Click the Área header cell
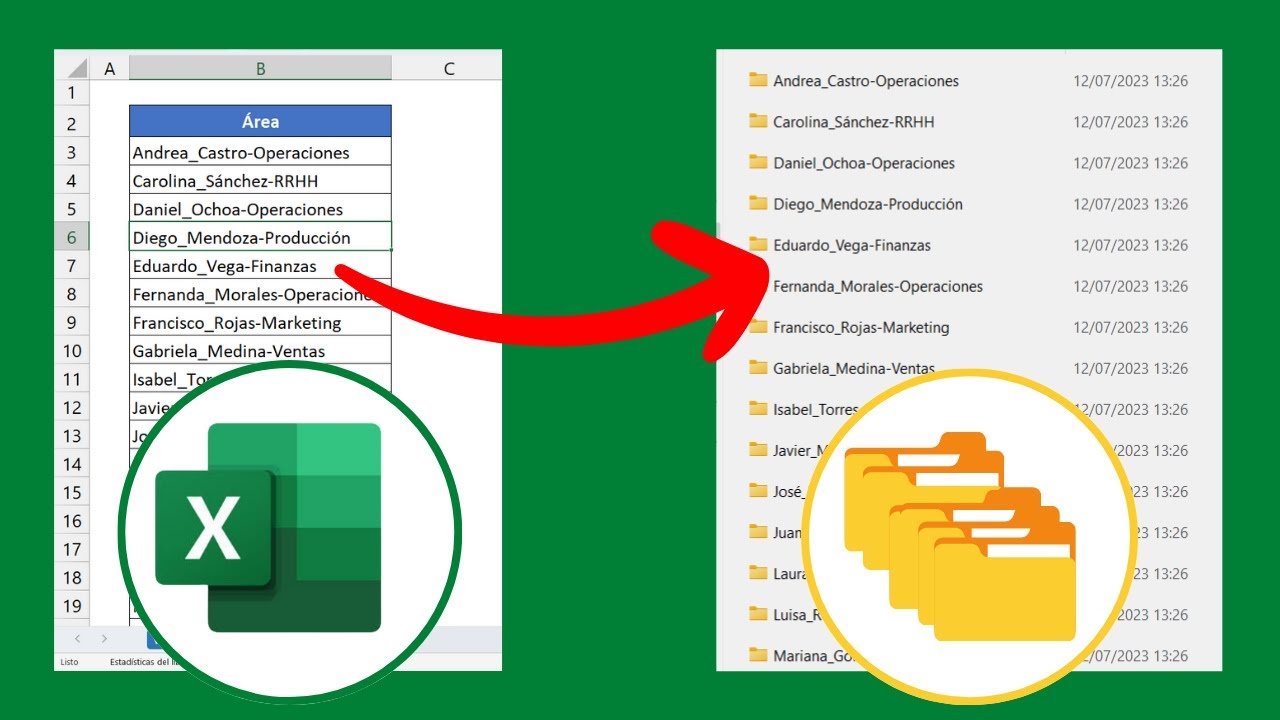Image resolution: width=1280 pixels, height=720 pixels. click(x=260, y=121)
